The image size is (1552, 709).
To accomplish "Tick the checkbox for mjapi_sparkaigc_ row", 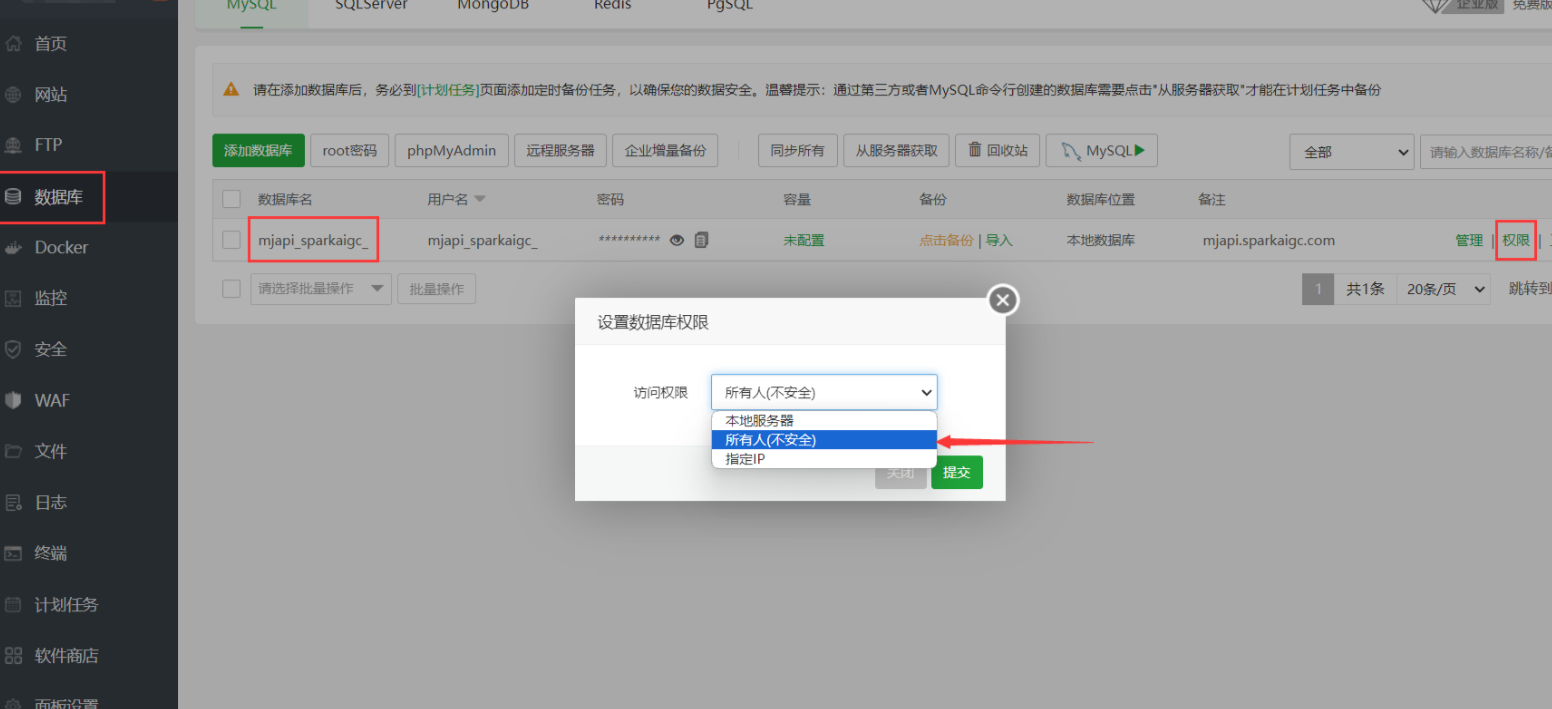I will tap(232, 240).
